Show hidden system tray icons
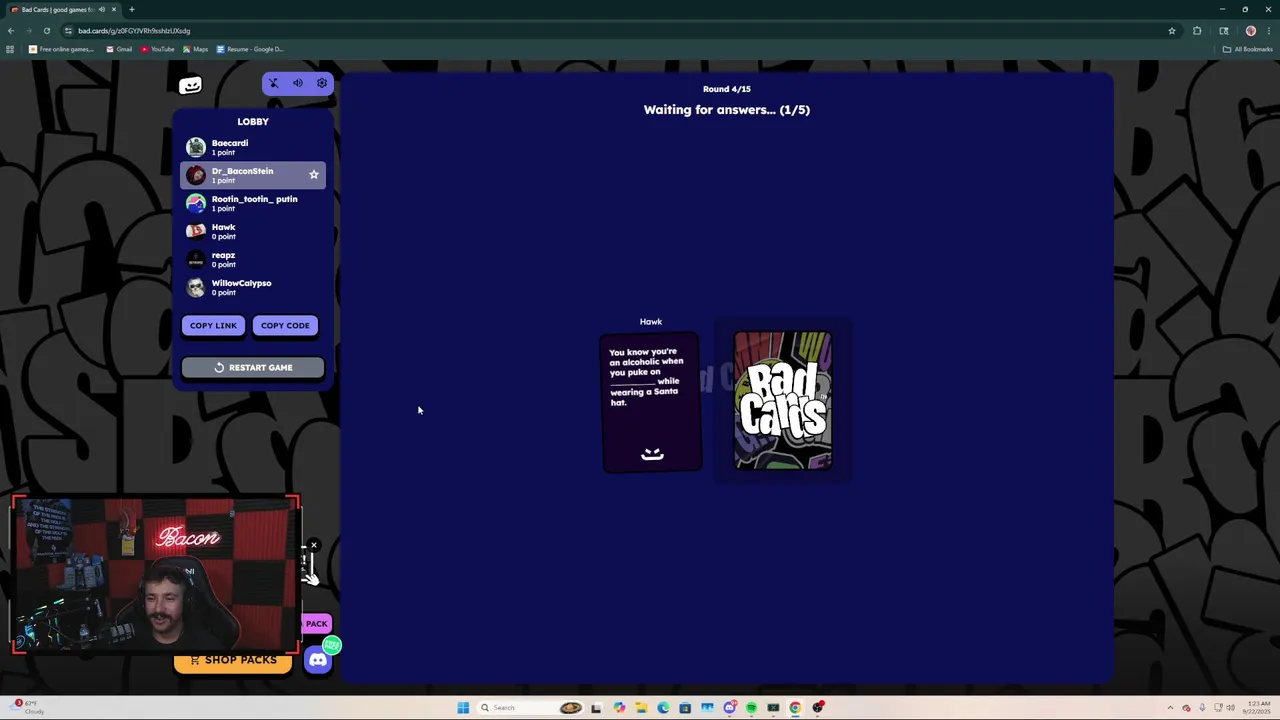The width and height of the screenshot is (1280, 720). 1170,708
